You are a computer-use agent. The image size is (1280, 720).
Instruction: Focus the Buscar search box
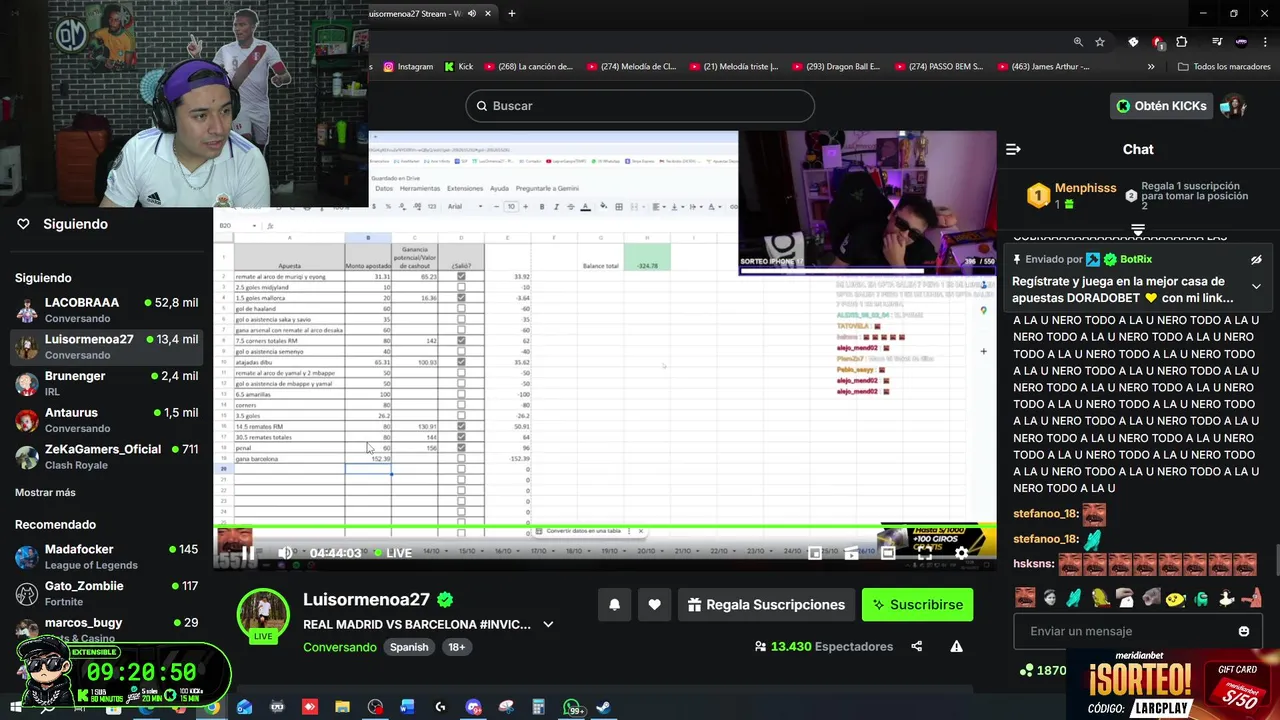tap(640, 106)
